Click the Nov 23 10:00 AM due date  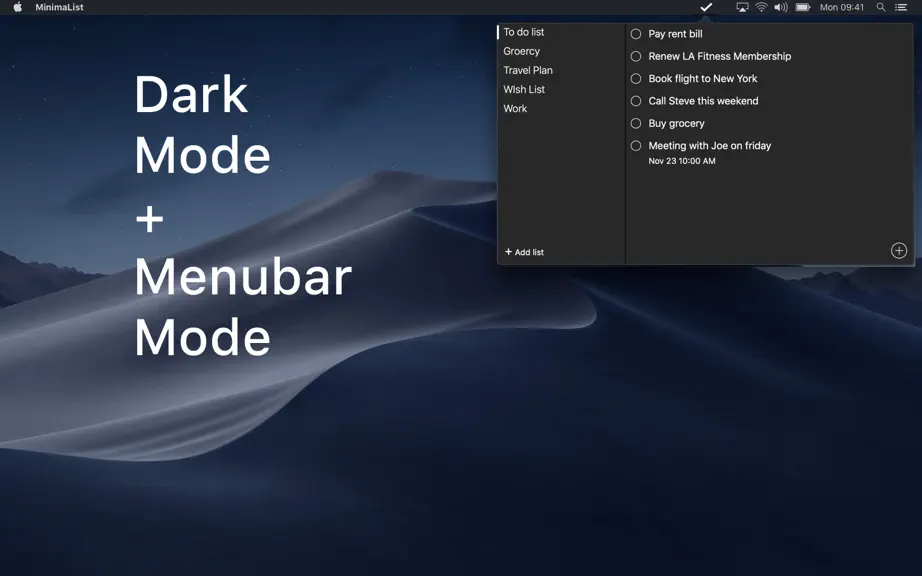pyautogui.click(x=682, y=161)
